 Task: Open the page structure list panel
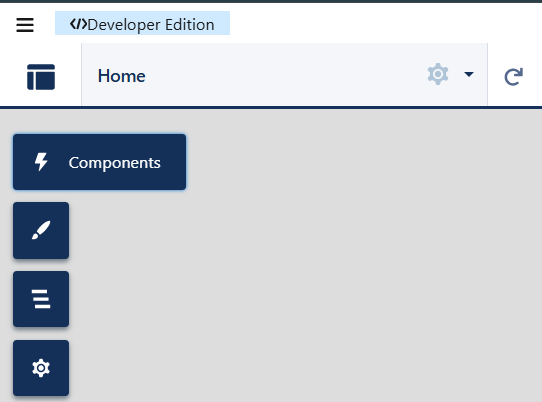(41, 299)
